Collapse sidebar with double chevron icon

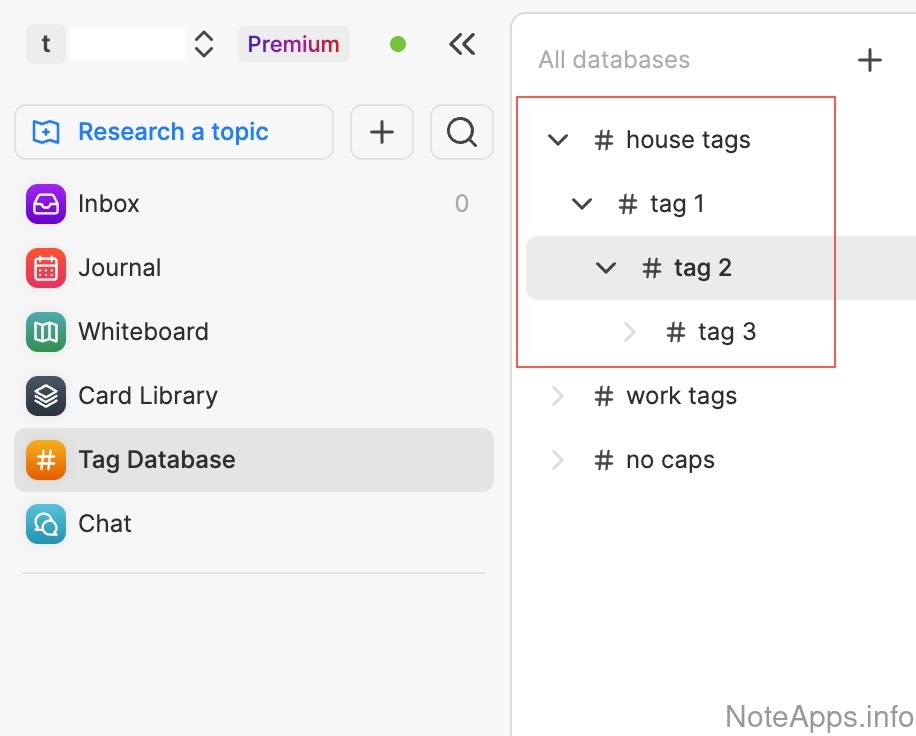[x=462, y=44]
